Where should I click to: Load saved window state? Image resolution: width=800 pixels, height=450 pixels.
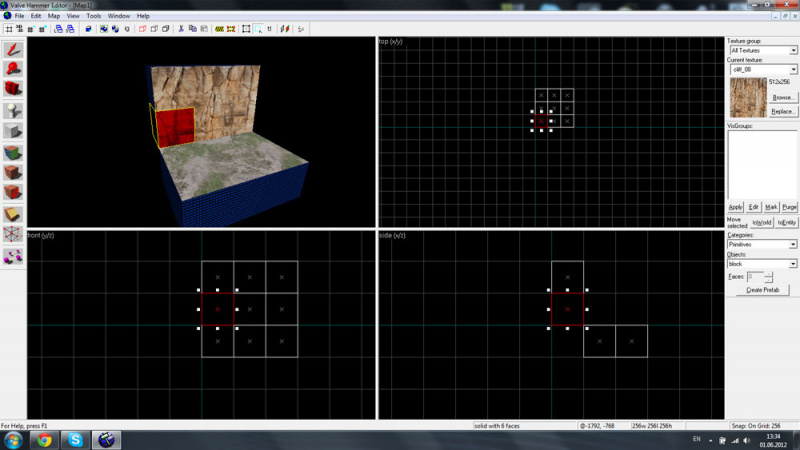point(59,29)
